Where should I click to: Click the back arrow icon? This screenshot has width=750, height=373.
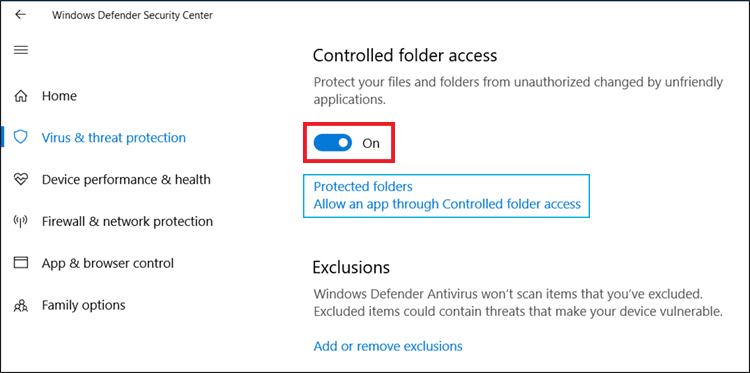click(20, 15)
